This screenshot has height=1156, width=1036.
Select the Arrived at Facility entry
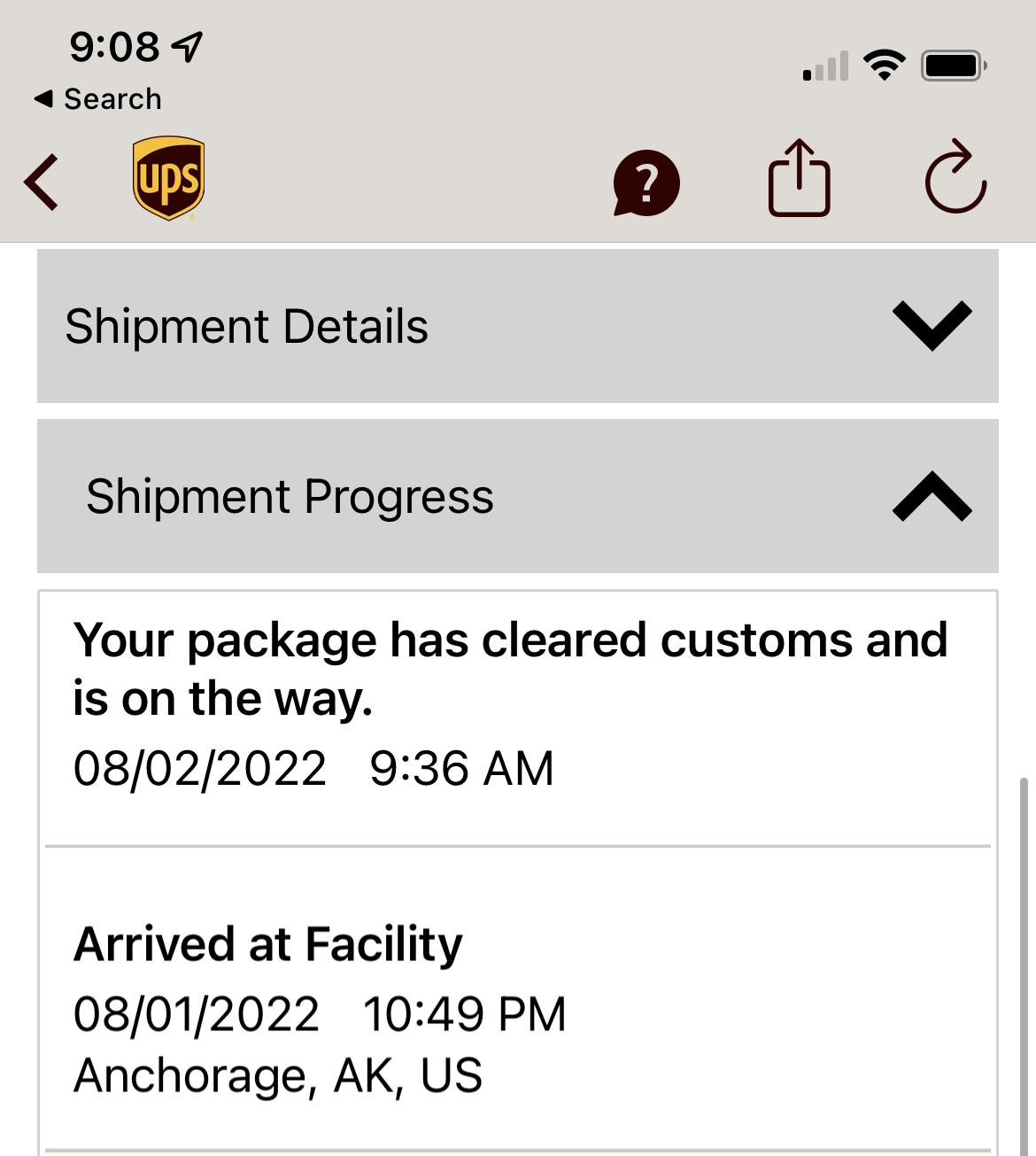(x=518, y=998)
